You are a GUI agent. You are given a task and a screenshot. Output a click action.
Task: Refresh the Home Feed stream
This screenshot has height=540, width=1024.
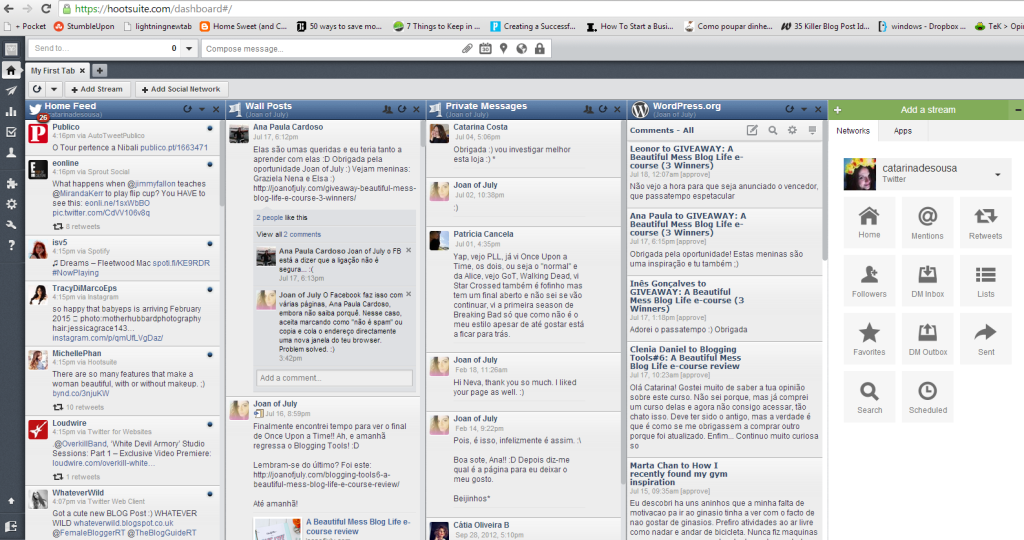(x=187, y=109)
